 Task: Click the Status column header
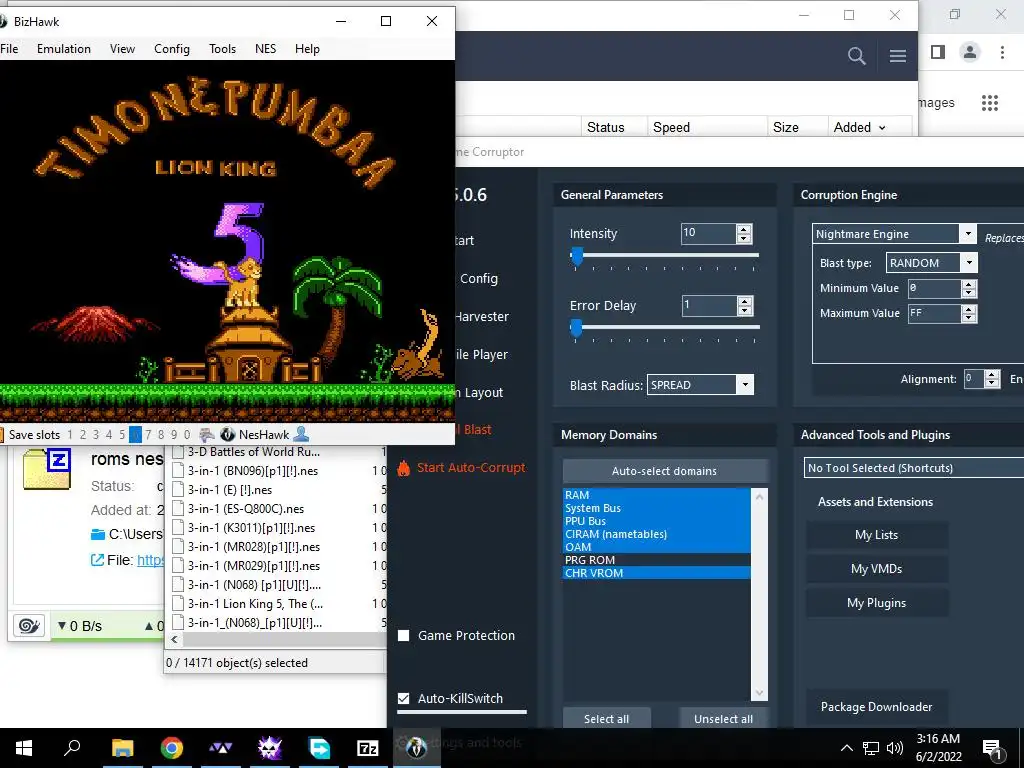(605, 127)
